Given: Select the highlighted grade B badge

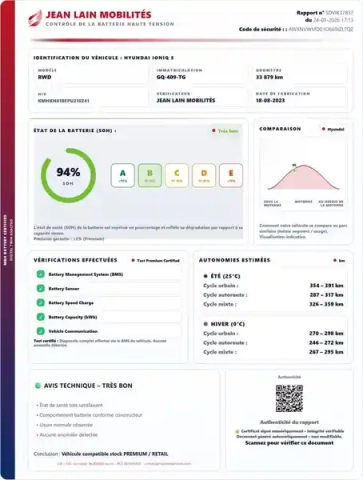Looking at the screenshot, I should click(x=150, y=175).
